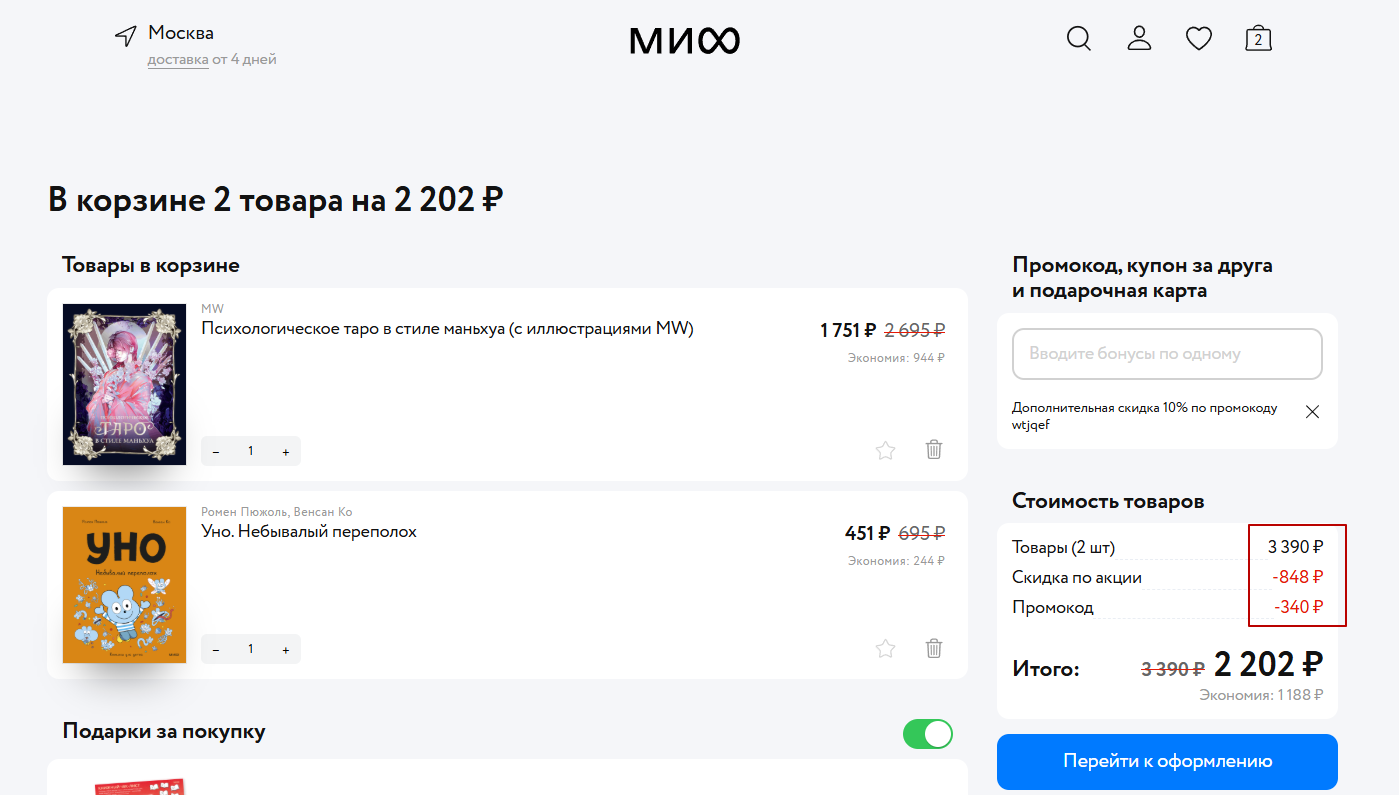Open the Психологическое таро product title link
This screenshot has height=795, width=1399.
tap(447, 329)
